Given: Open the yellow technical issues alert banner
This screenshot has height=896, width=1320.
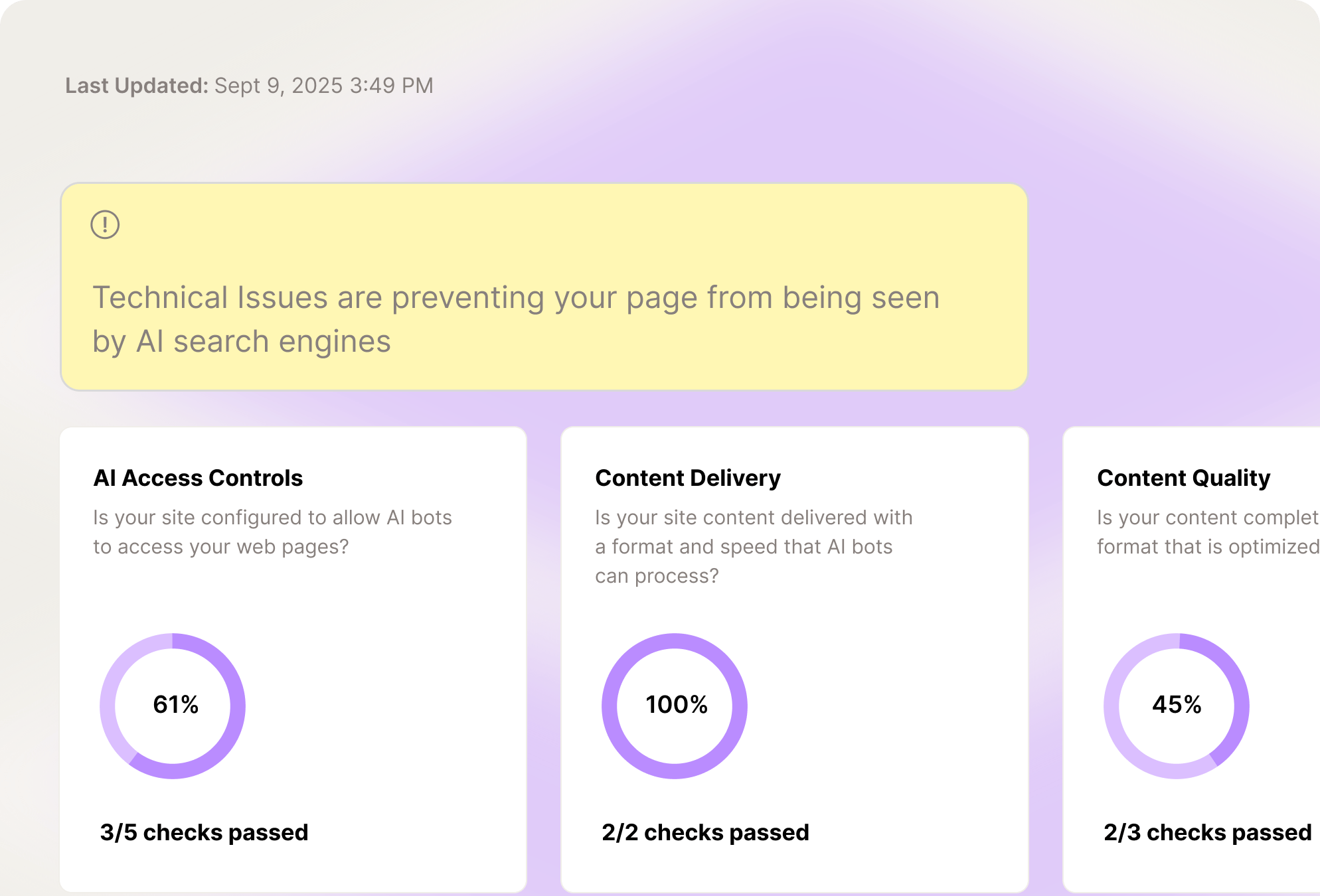Looking at the screenshot, I should pyautogui.click(x=544, y=287).
